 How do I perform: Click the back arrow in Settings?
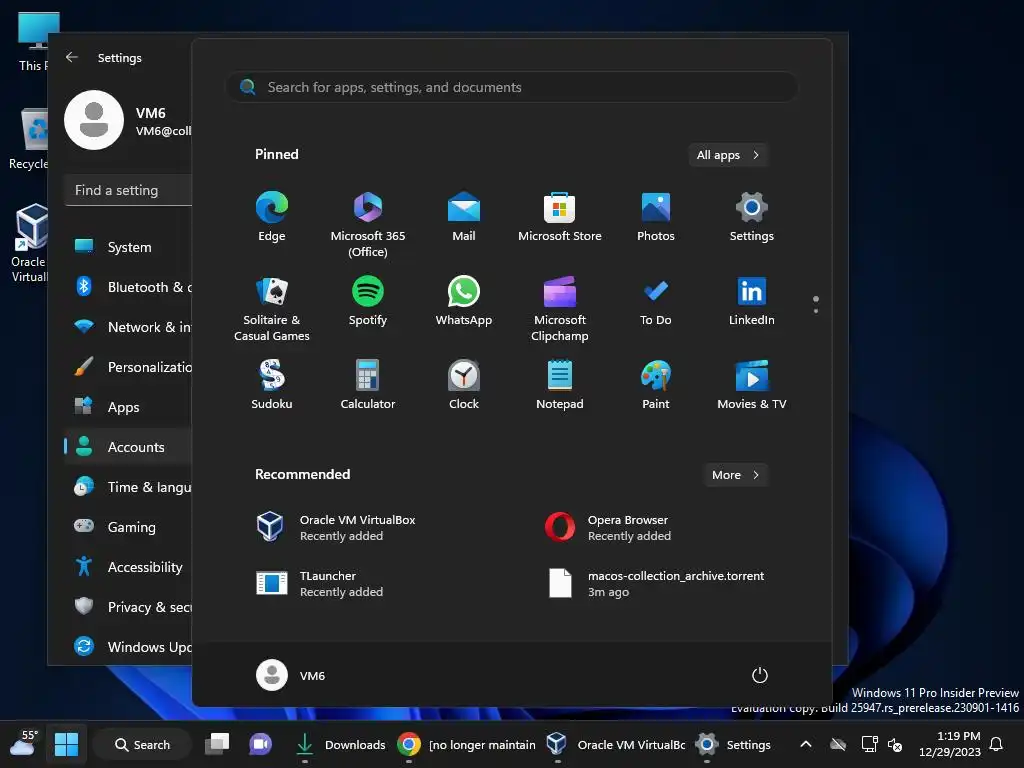point(72,57)
